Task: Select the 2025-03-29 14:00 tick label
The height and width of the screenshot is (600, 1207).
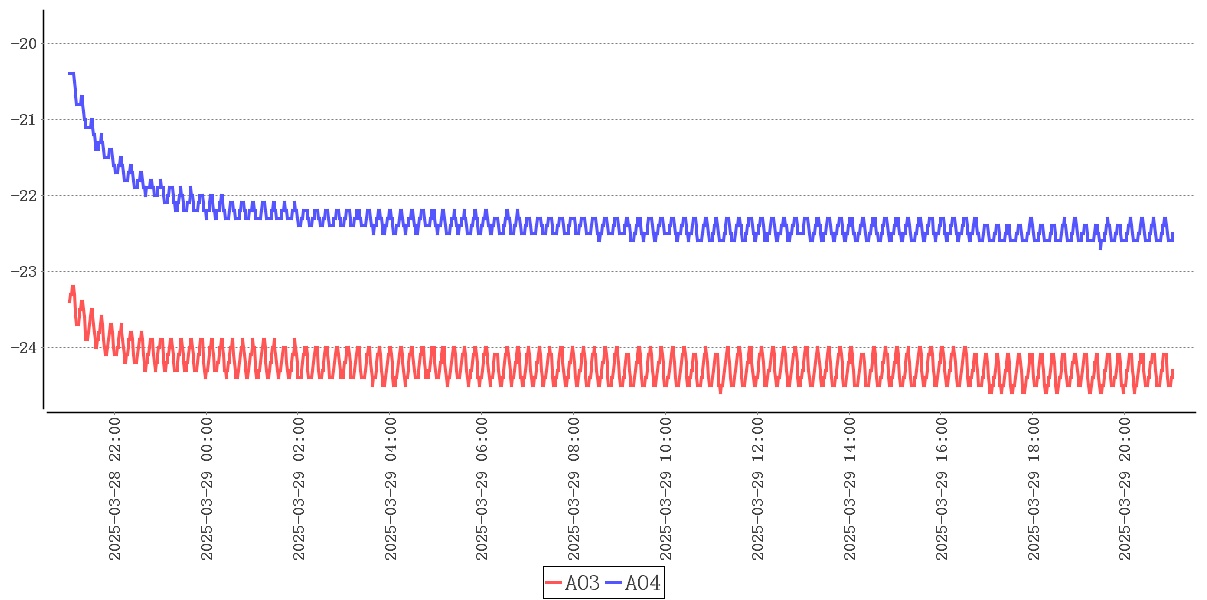Action: click(x=850, y=490)
